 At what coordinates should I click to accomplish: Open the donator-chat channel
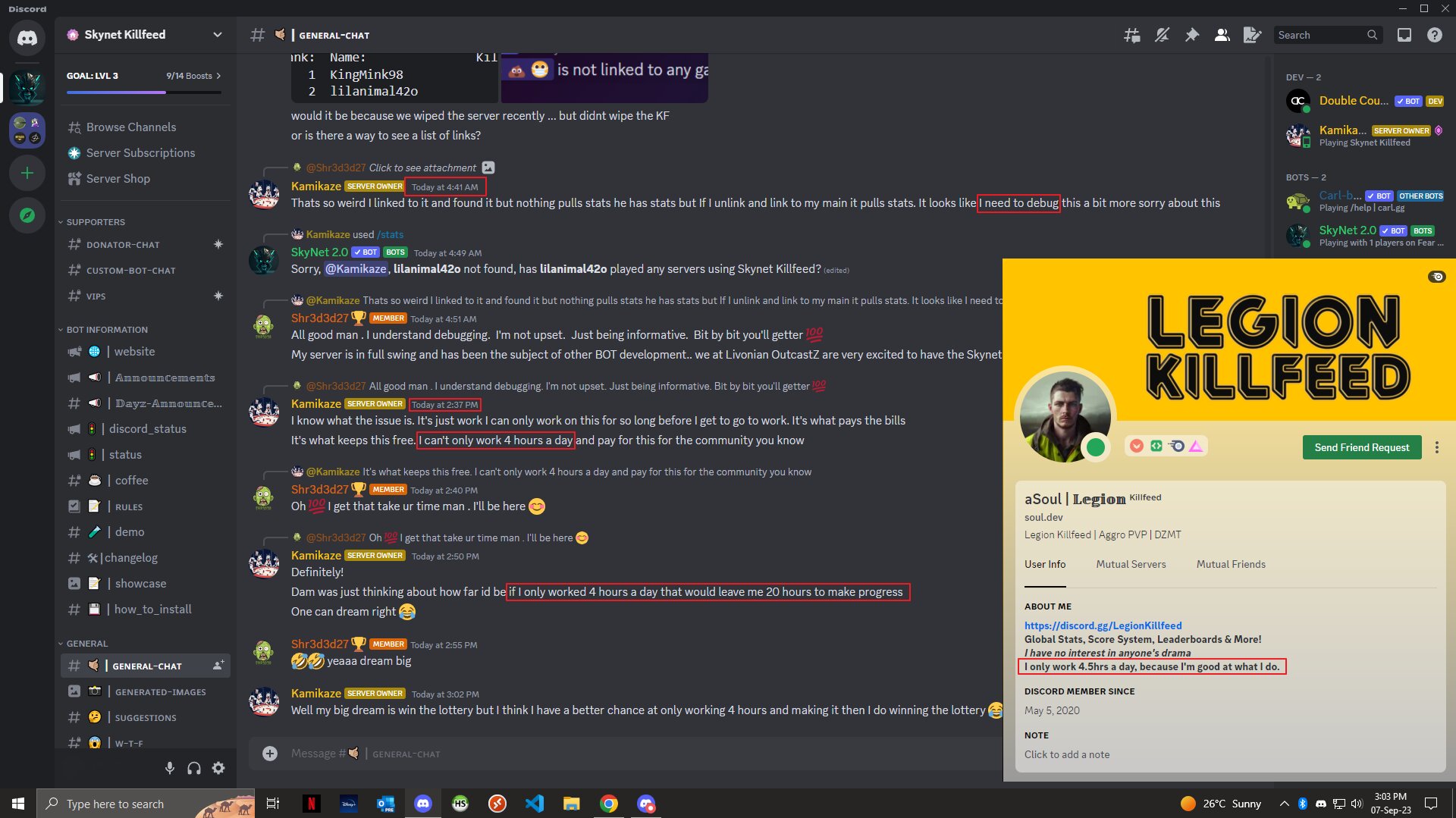(x=145, y=245)
